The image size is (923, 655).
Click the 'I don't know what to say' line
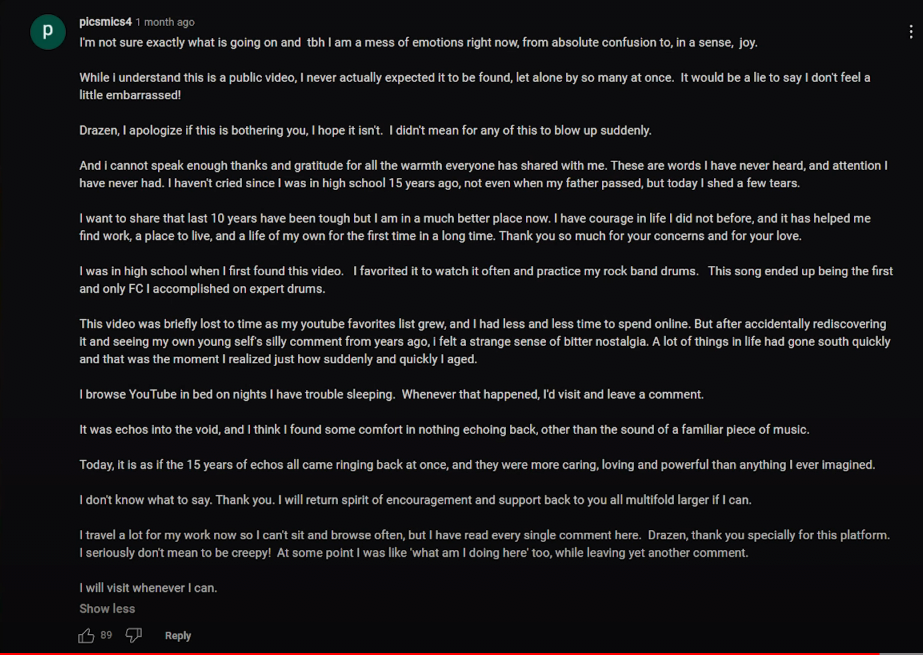(416, 500)
